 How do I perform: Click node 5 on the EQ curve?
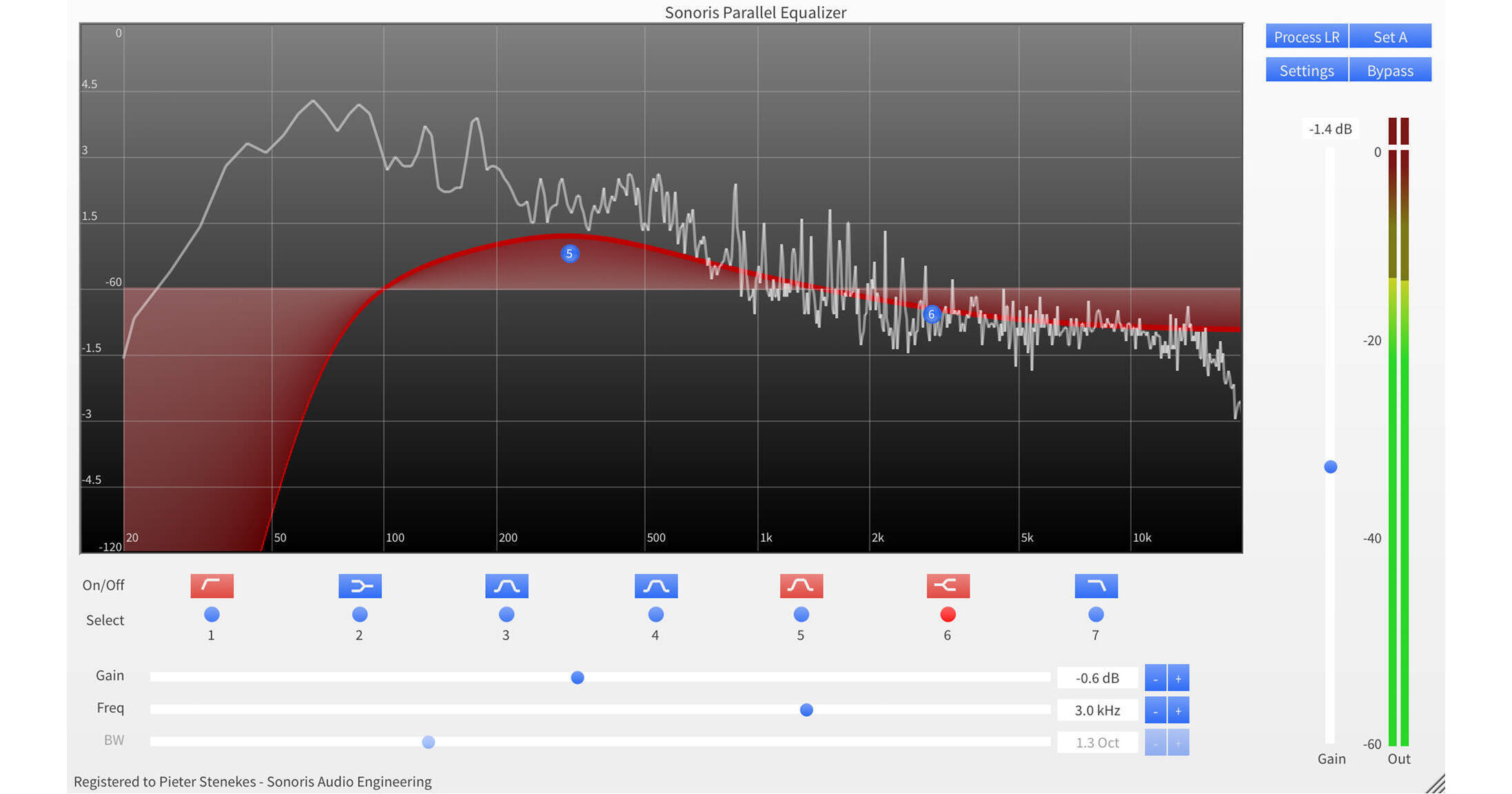(x=569, y=254)
